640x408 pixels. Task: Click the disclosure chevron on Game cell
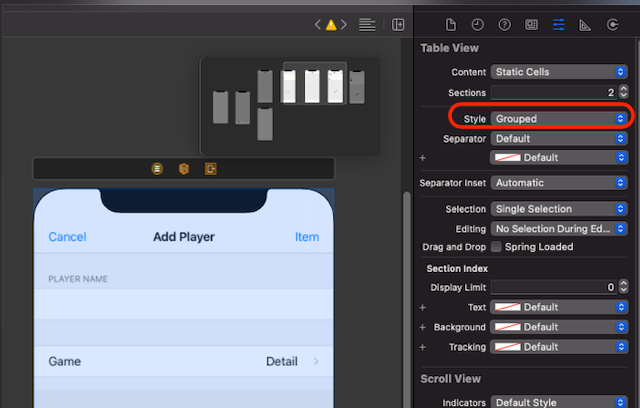[x=316, y=361]
